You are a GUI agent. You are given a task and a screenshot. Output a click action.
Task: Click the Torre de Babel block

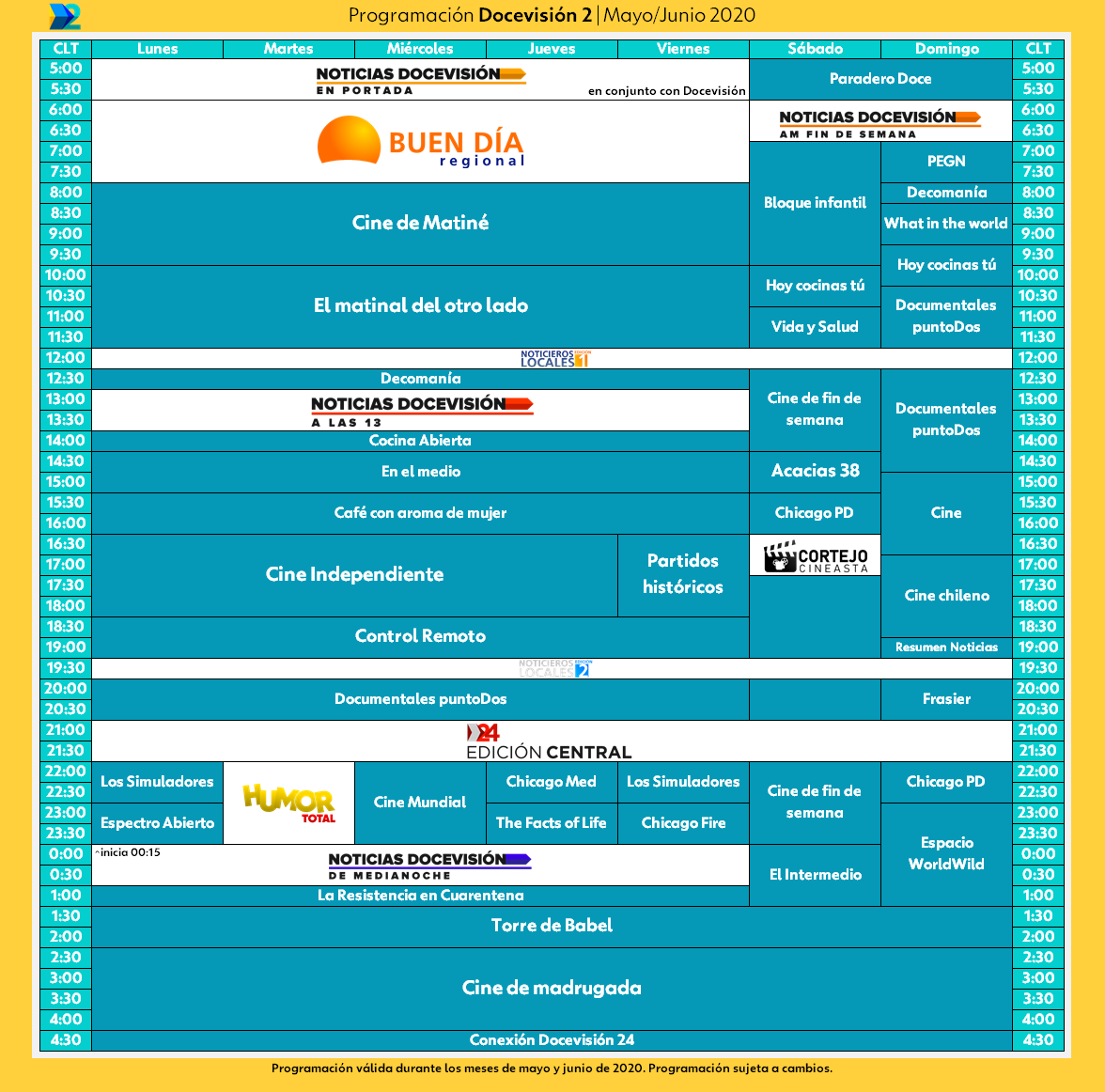click(552, 927)
